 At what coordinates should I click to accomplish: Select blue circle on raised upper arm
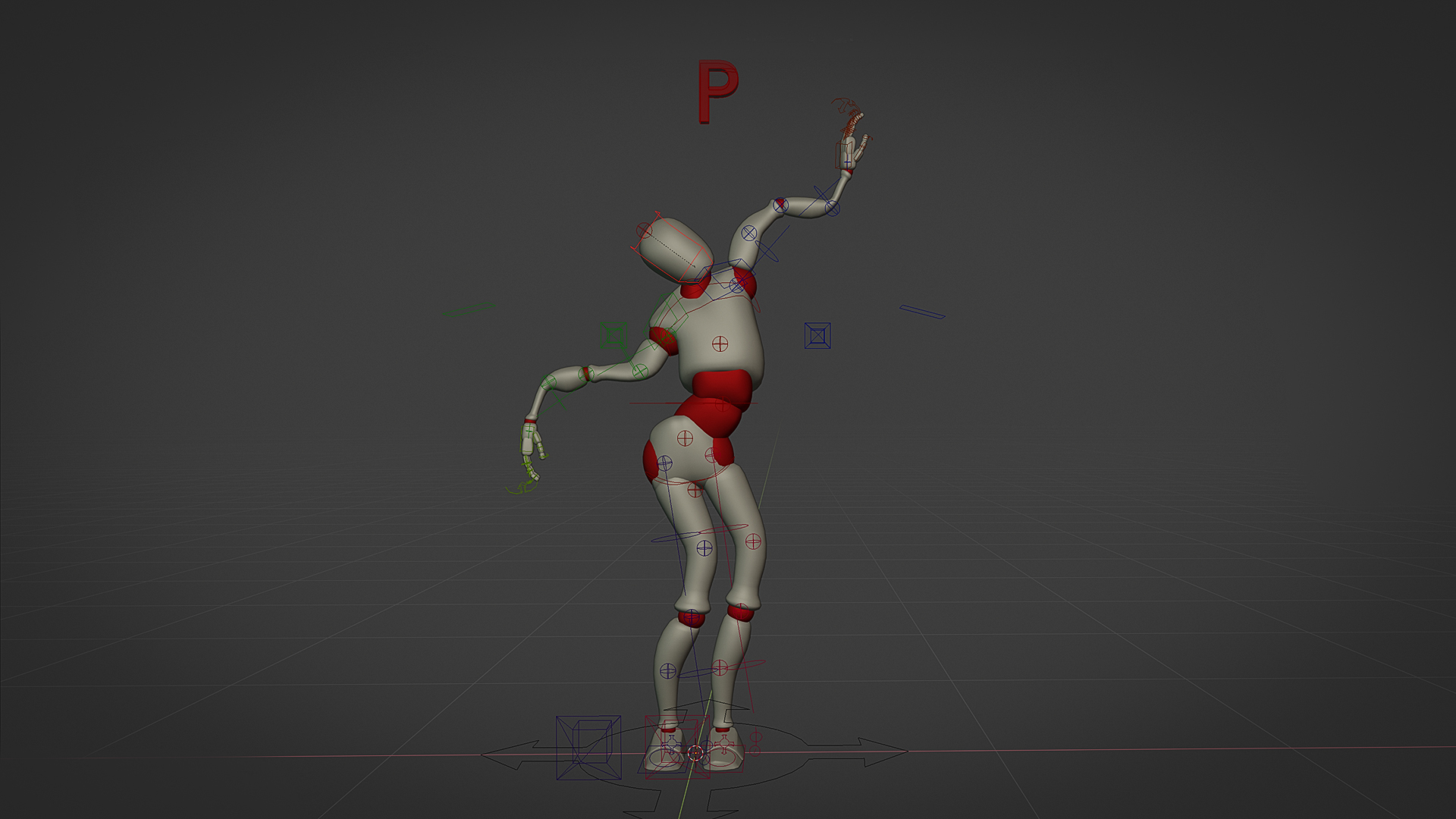749,234
